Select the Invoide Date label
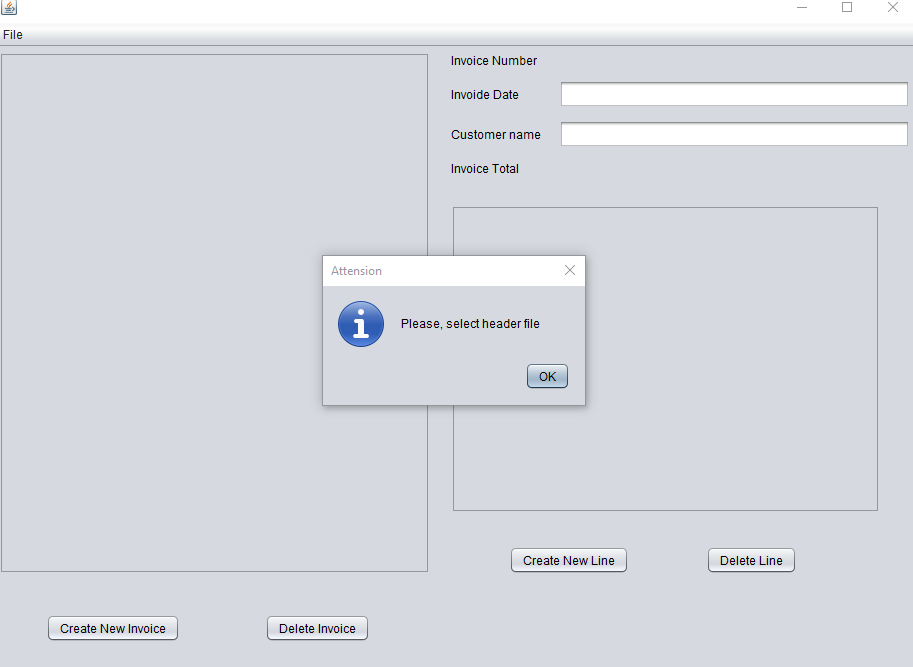This screenshot has height=667, width=913. [x=484, y=94]
